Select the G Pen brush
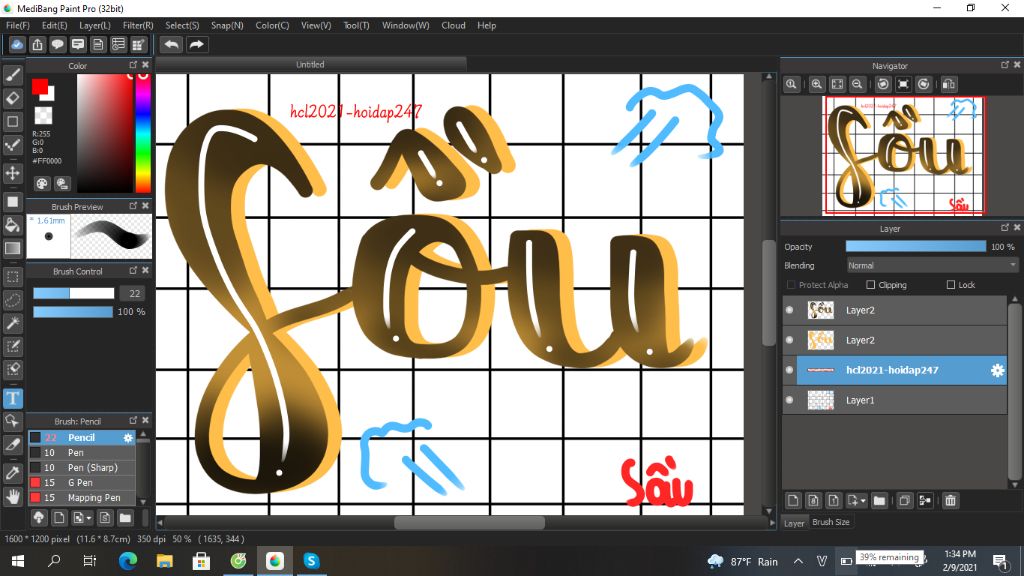This screenshot has height=576, width=1024. 82,483
